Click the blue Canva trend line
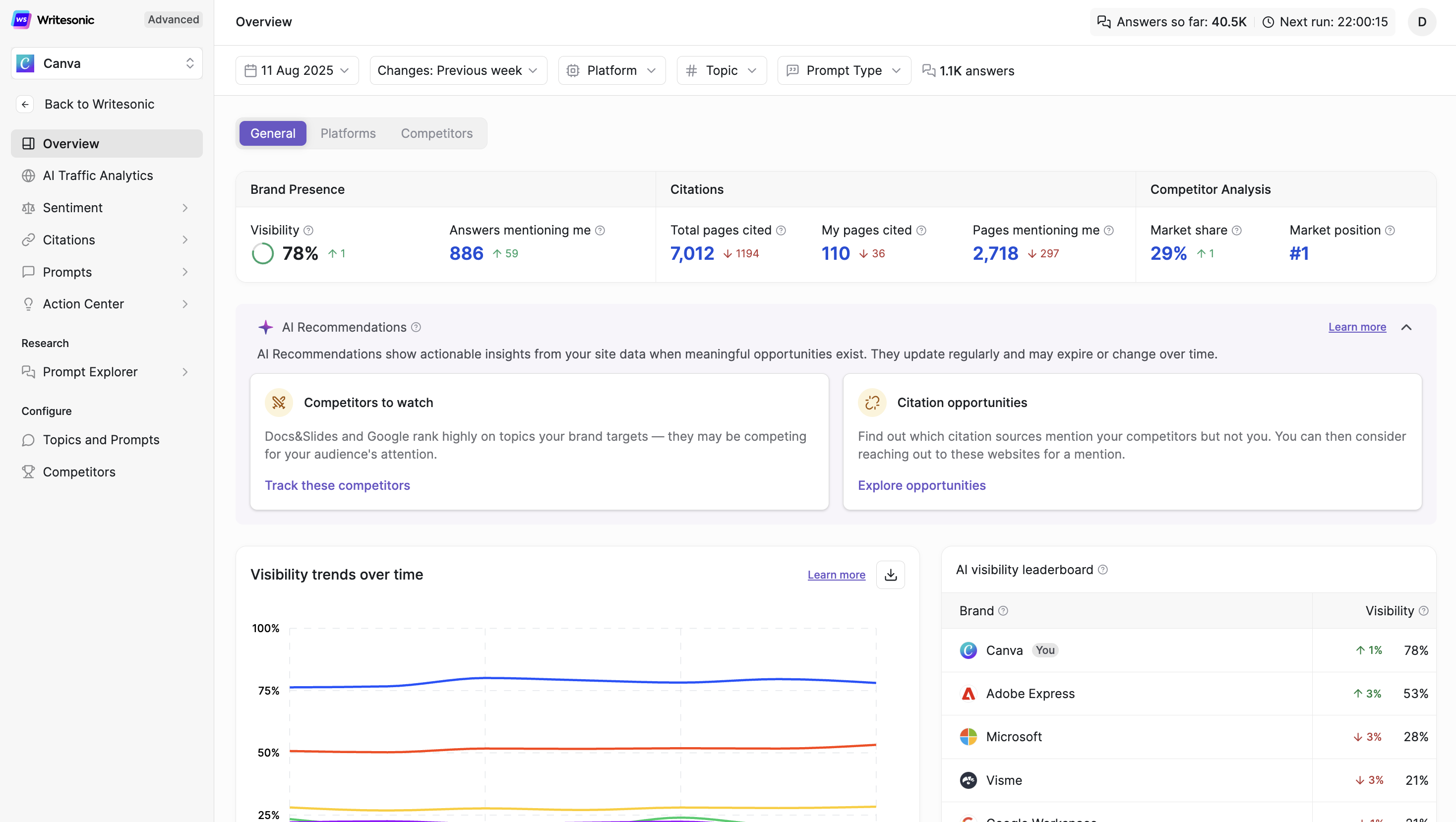This screenshot has height=822, width=1456. point(582,680)
